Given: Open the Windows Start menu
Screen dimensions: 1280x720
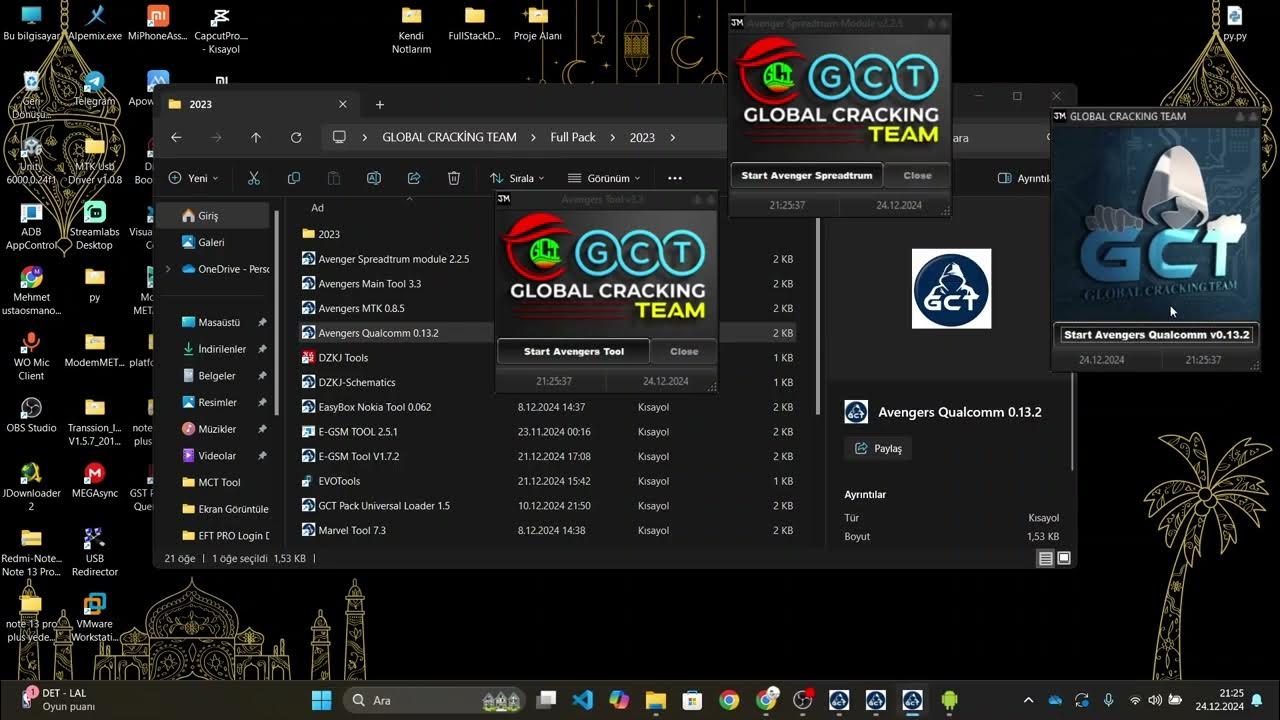Looking at the screenshot, I should [321, 700].
